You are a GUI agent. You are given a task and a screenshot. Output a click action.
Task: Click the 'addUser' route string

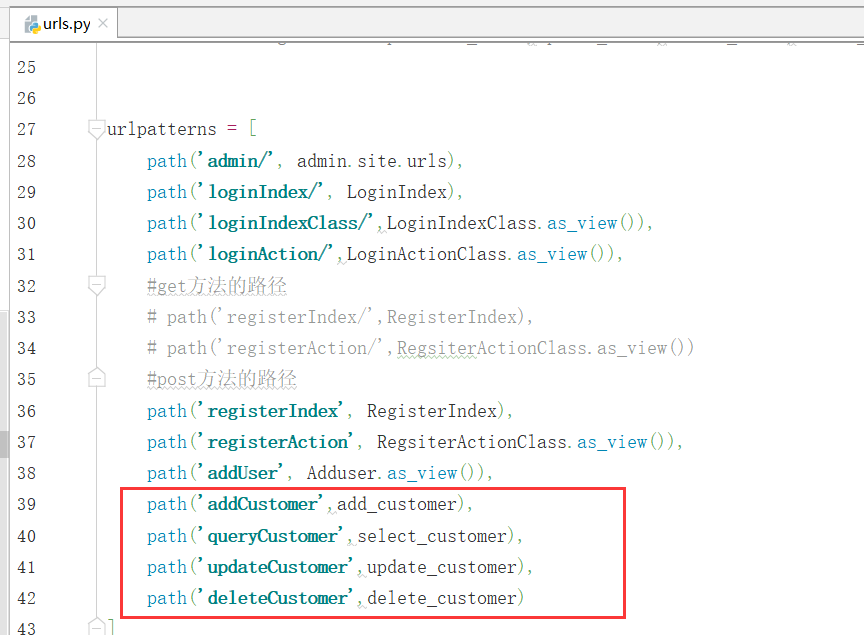pyautogui.click(x=242, y=473)
